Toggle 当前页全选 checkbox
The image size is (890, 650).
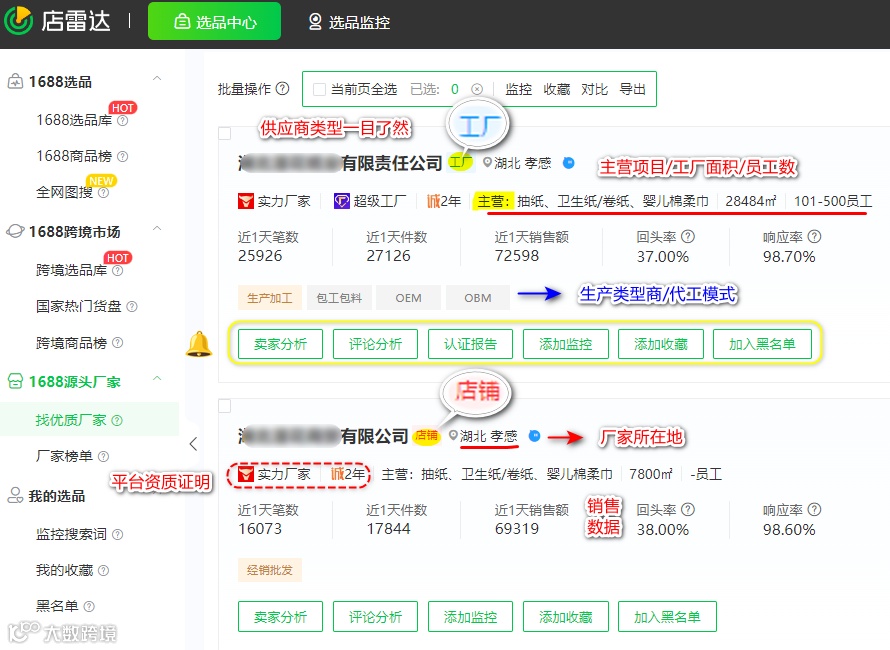pyautogui.click(x=320, y=89)
